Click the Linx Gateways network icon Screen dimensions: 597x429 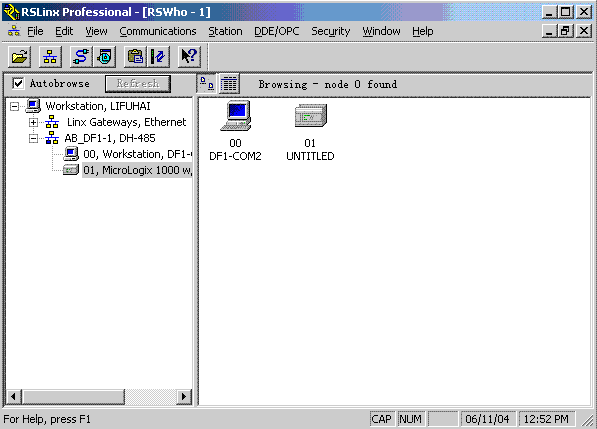(x=52, y=122)
